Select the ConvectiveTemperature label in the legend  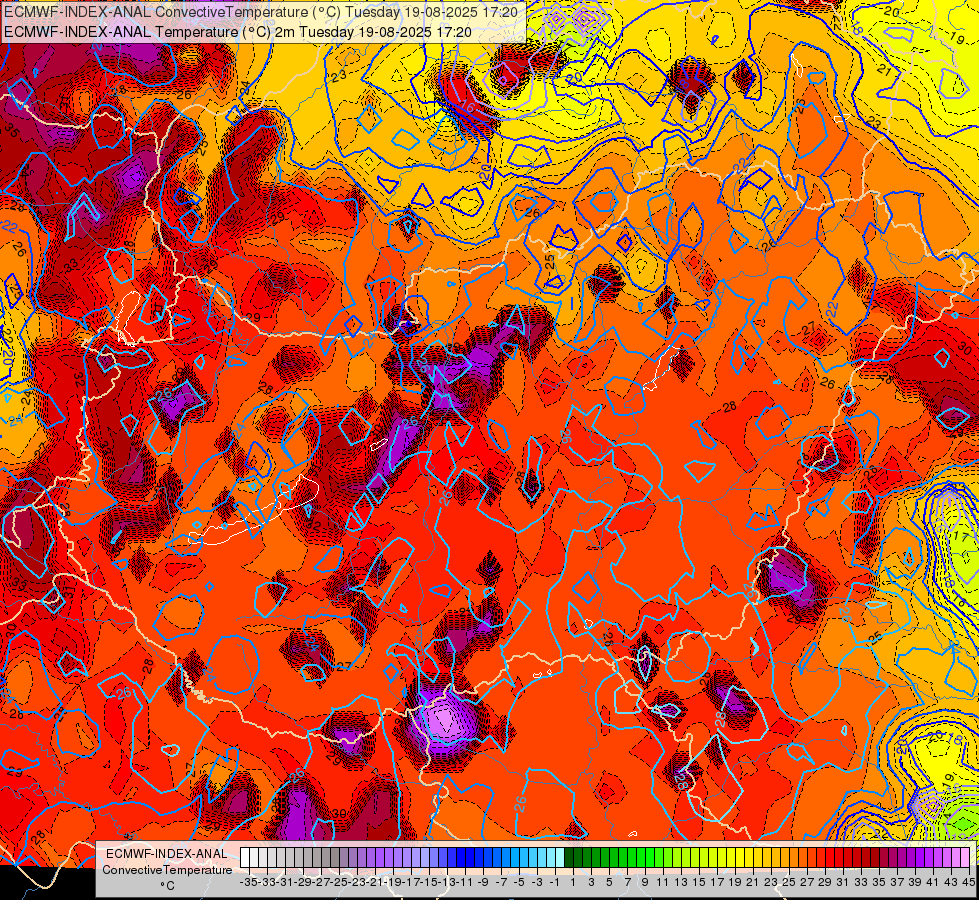click(167, 869)
